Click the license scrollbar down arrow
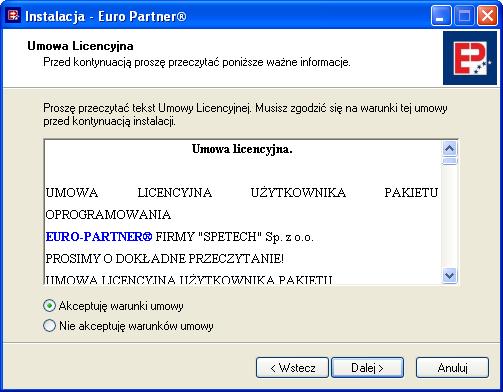The width and height of the screenshot is (503, 392). [x=450, y=276]
